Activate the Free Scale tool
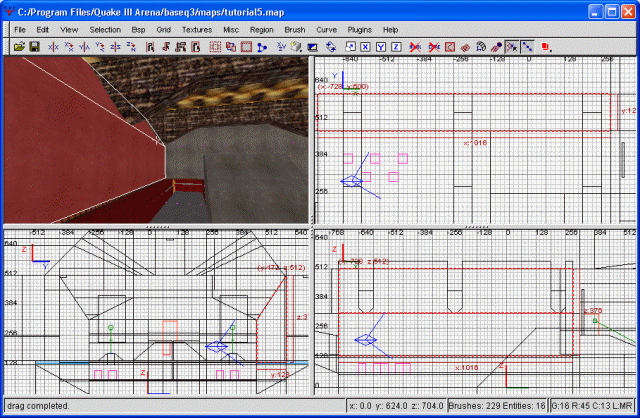This screenshot has height=418, width=640. (x=350, y=47)
